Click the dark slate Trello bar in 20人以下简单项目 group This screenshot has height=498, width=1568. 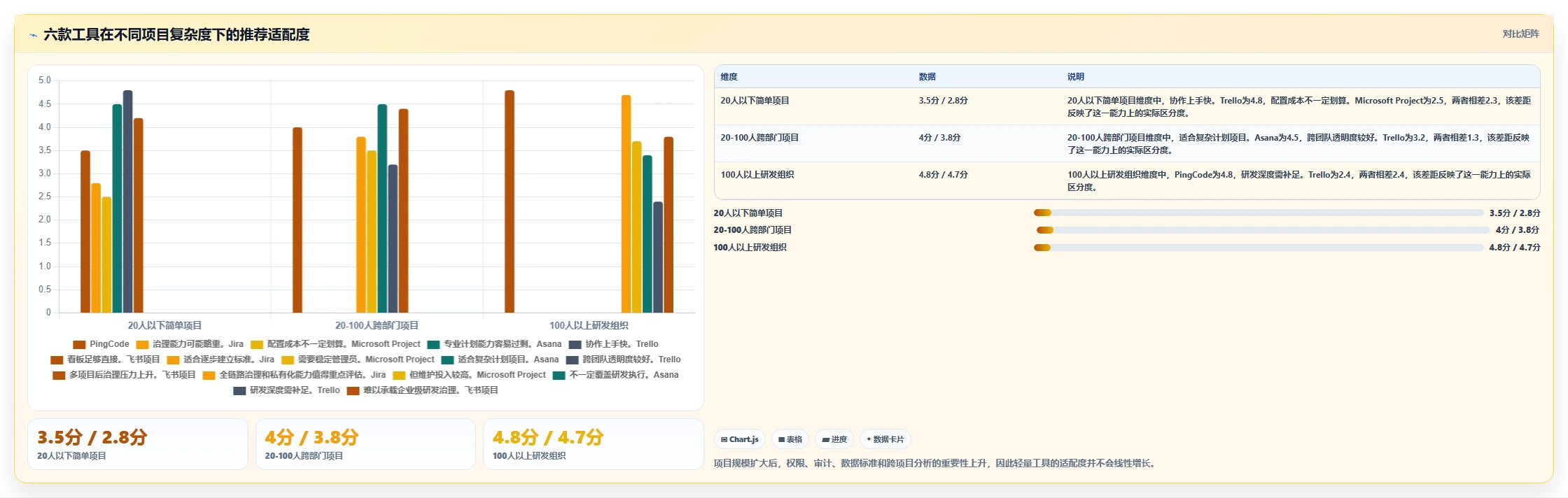tap(128, 201)
